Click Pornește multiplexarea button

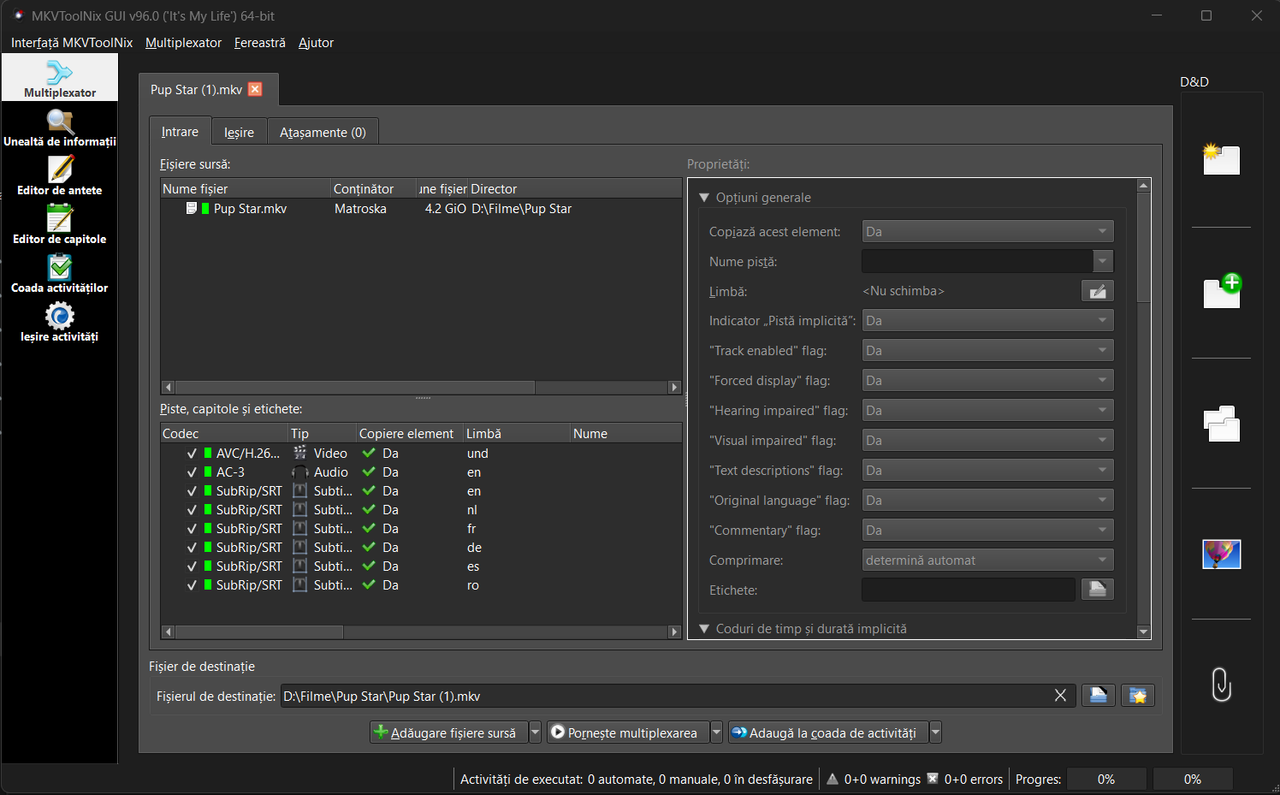pos(627,733)
